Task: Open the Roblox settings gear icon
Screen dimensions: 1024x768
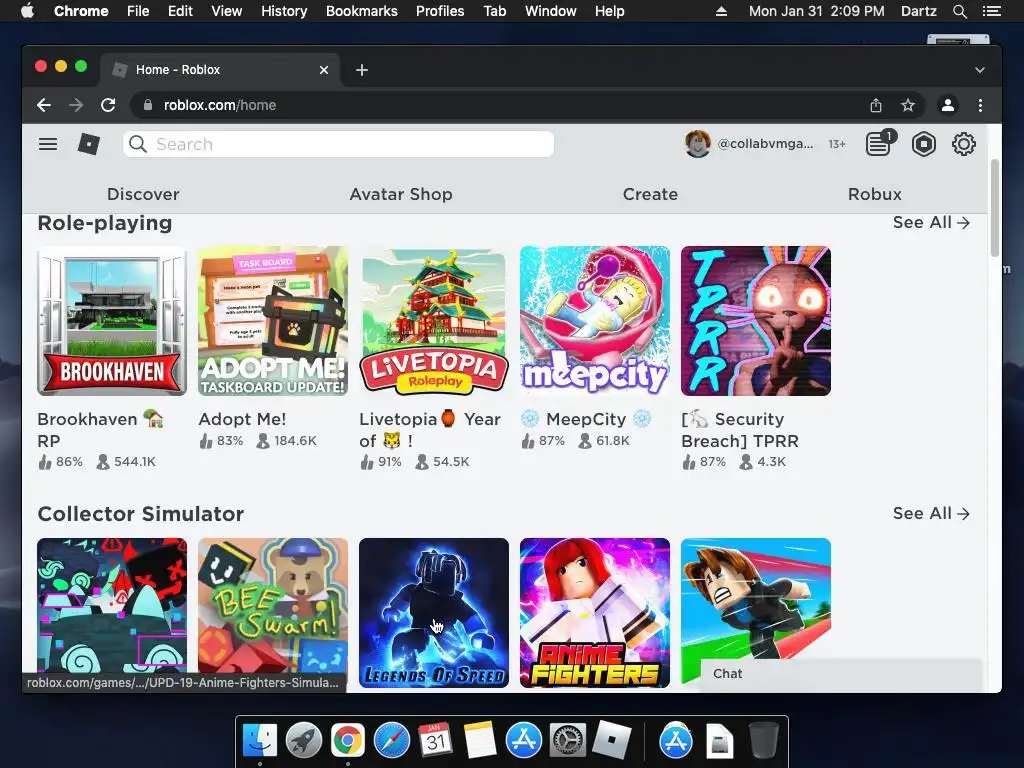Action: click(963, 144)
